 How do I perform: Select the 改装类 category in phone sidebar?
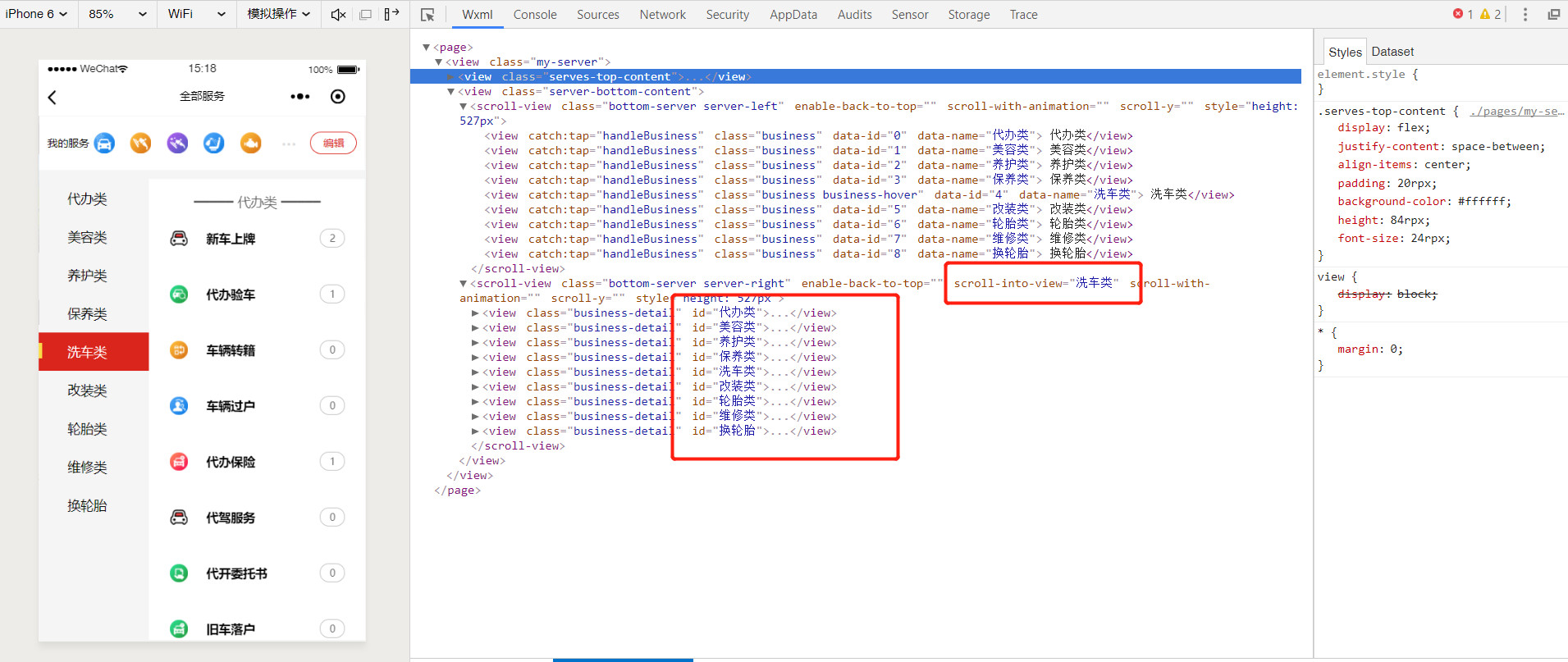pyautogui.click(x=88, y=390)
